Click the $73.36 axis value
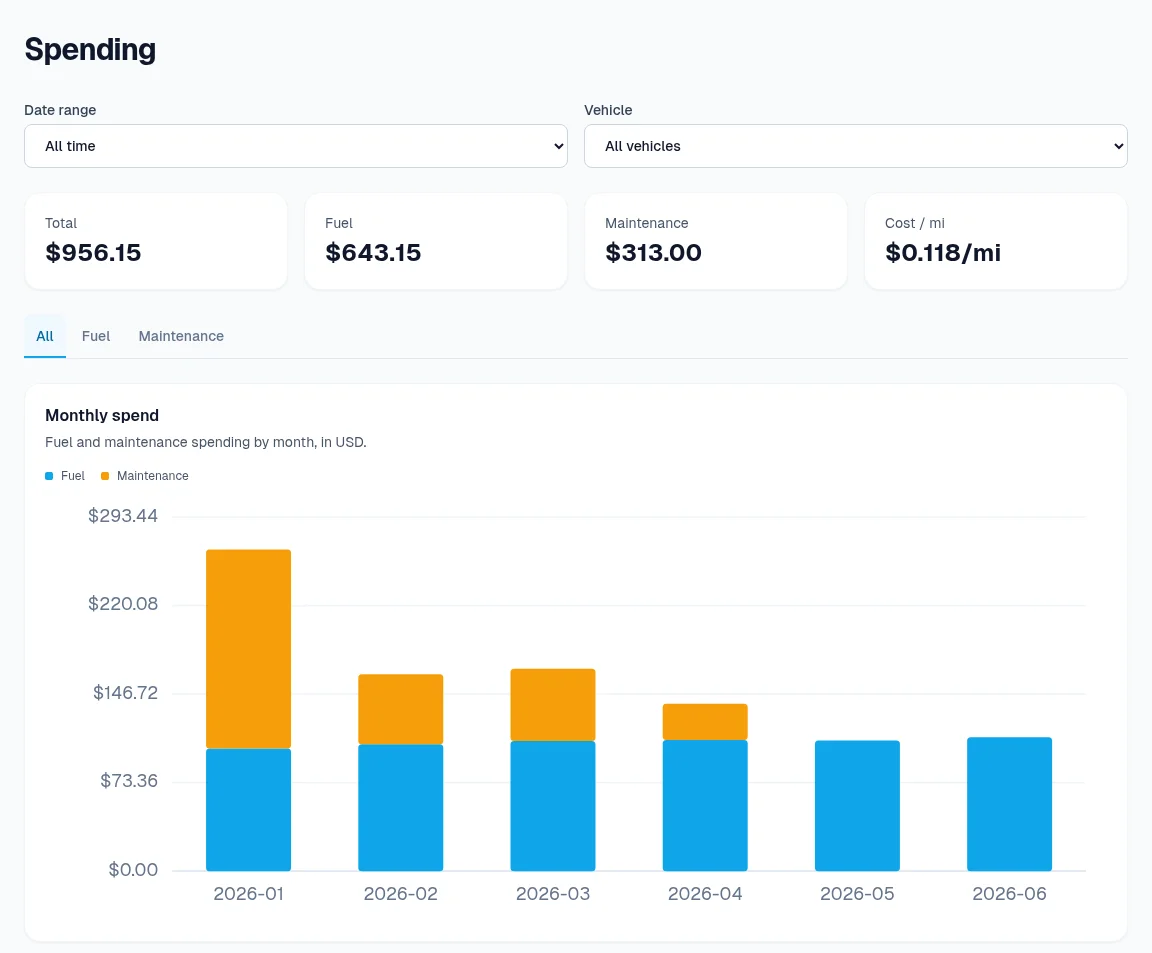 coord(129,781)
